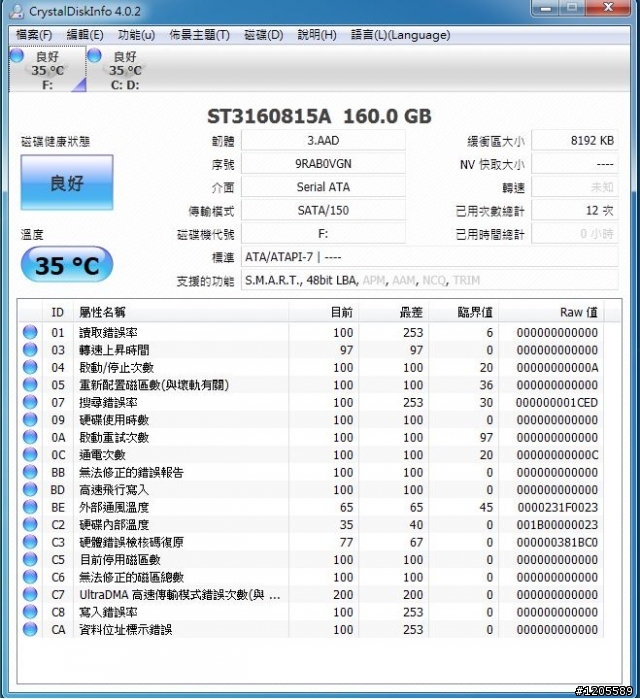This screenshot has width=640, height=699.
Task: Click the 最差 column header
Action: coord(394,312)
